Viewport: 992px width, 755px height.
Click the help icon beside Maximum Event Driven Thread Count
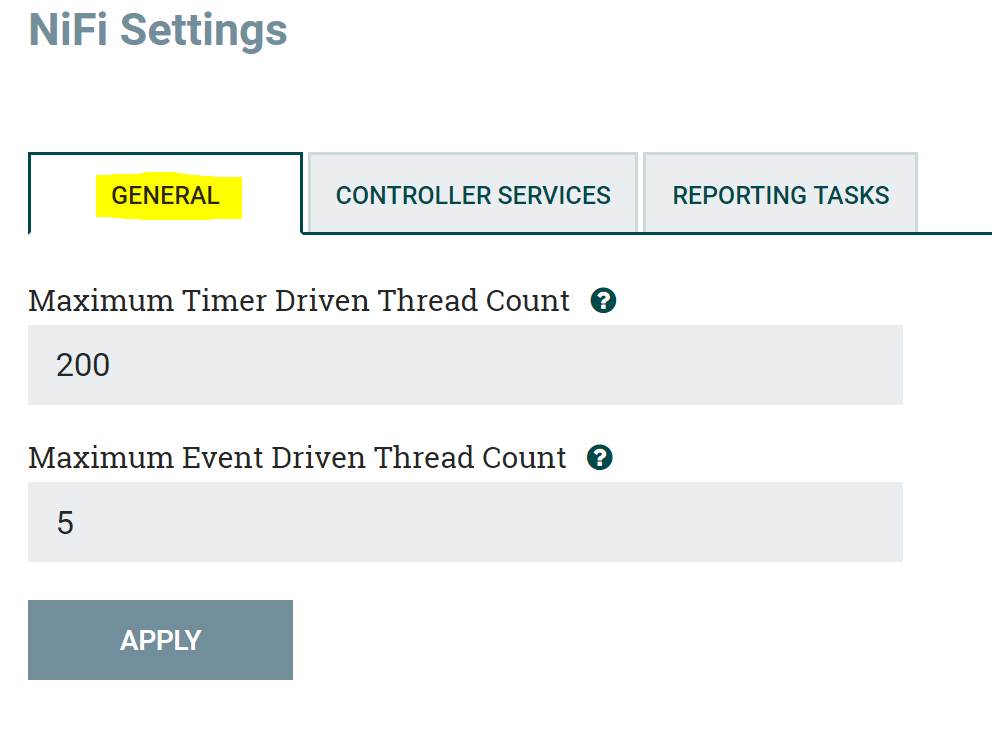[x=600, y=458]
